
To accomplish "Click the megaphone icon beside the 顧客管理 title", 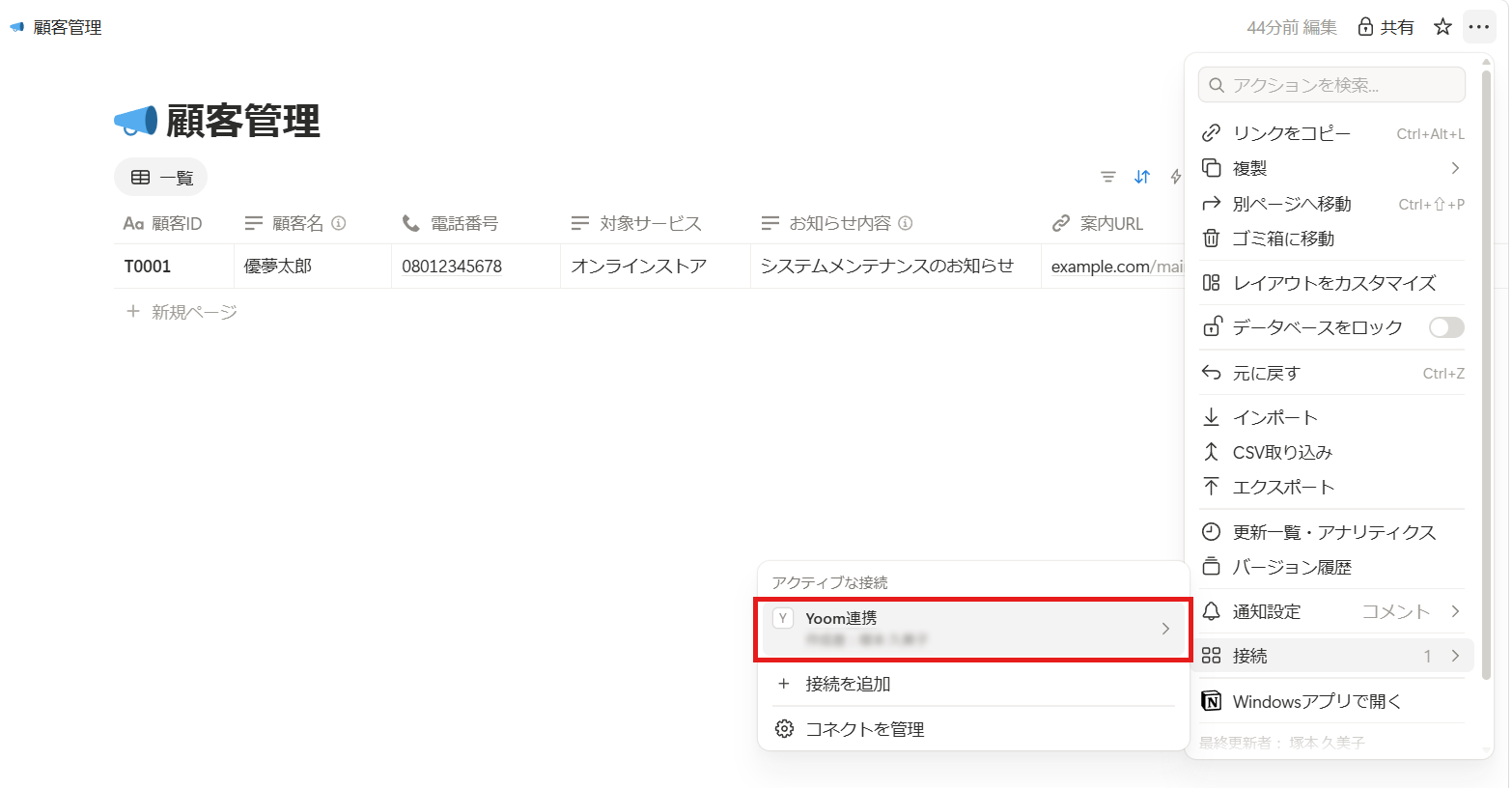I will pyautogui.click(x=136, y=121).
